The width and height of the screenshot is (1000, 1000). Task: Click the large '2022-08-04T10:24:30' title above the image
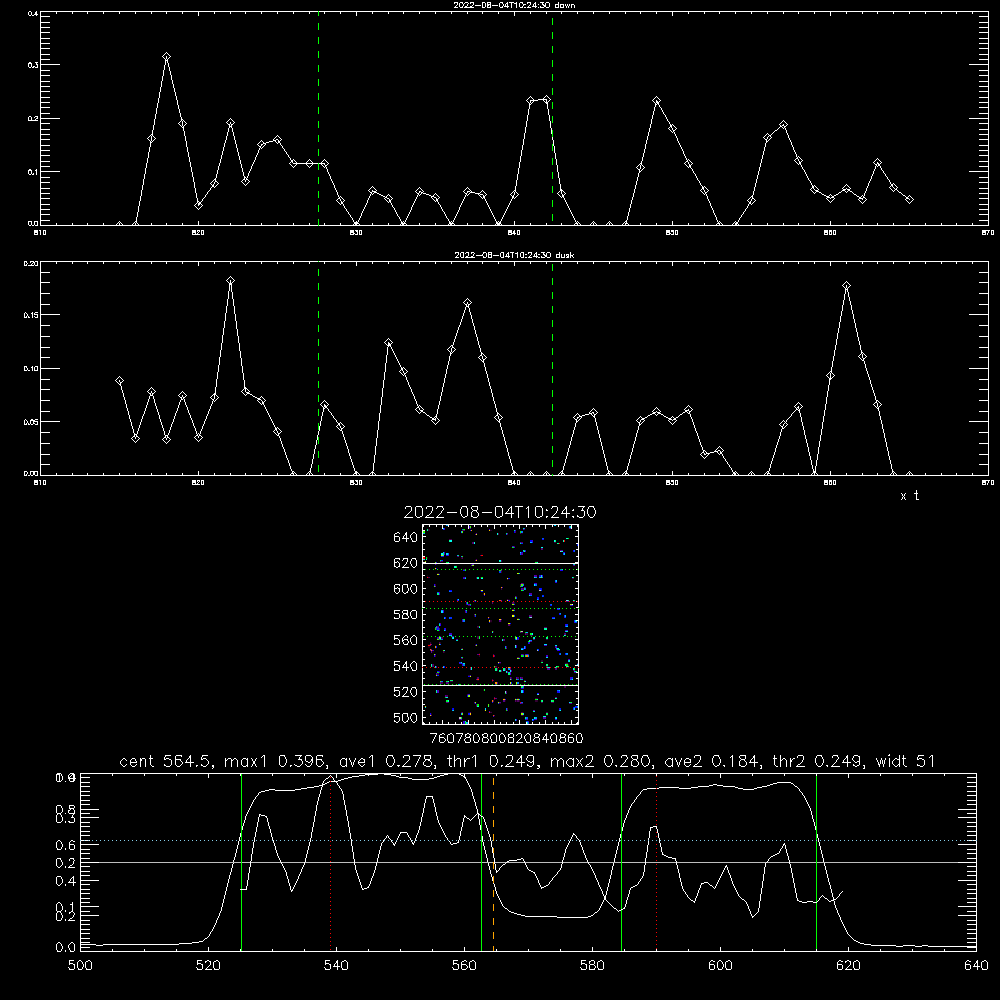(500, 512)
